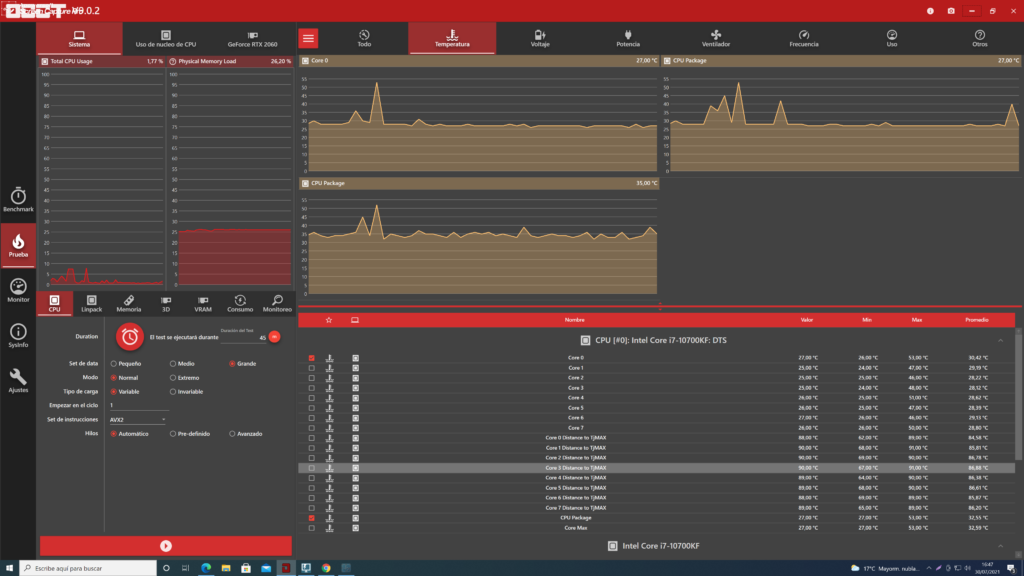Open the GeForce RTX 2060 tab
Image resolution: width=1024 pixels, height=576 pixels.
(252, 39)
